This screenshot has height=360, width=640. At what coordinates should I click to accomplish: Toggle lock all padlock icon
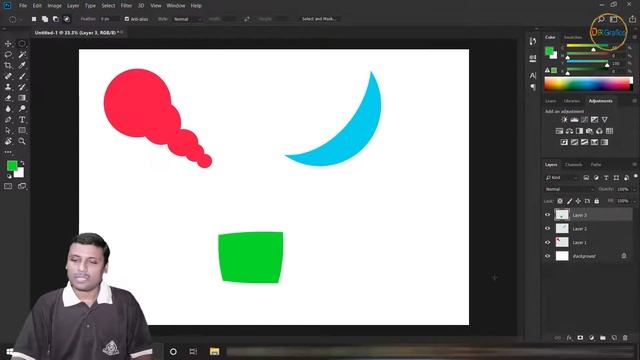[x=597, y=201]
